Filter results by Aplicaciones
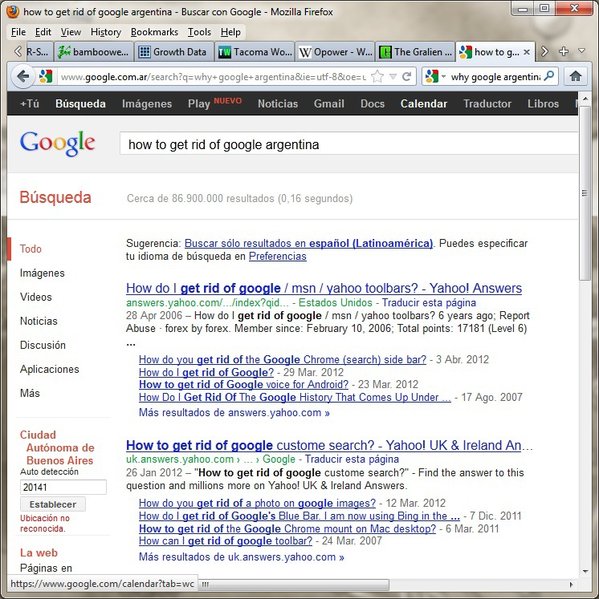 pos(50,369)
